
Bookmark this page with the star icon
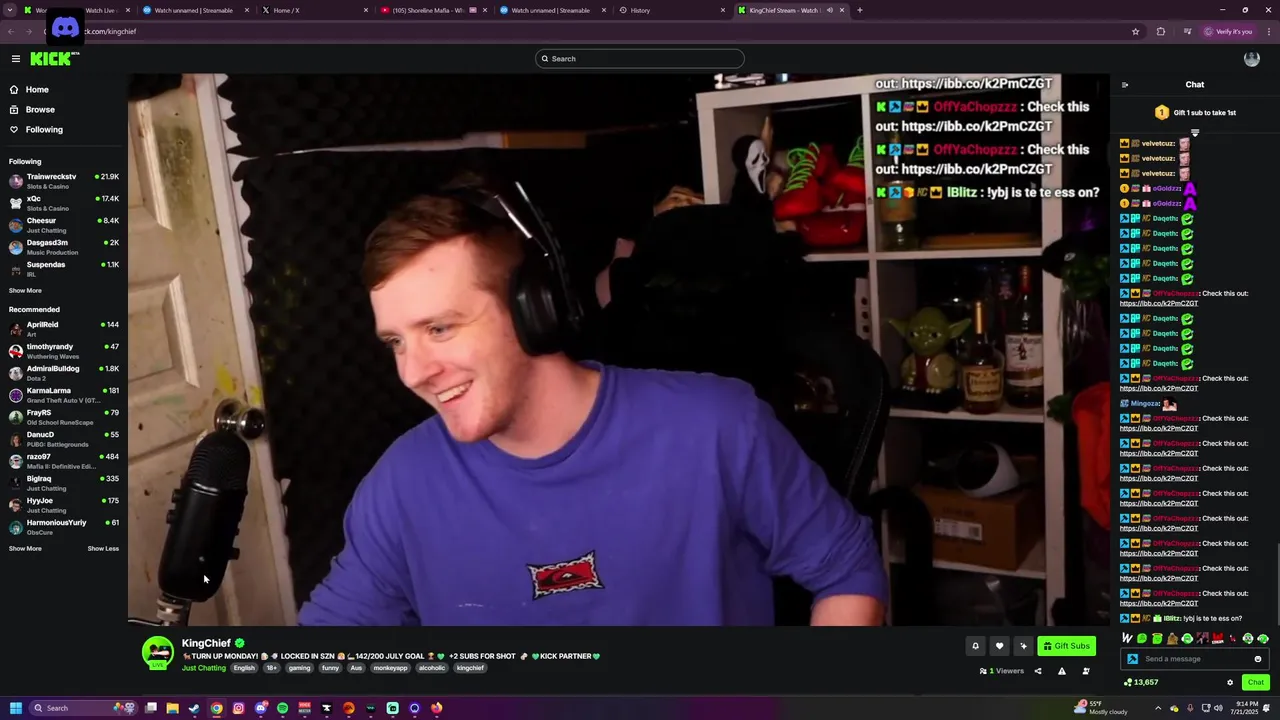point(1135,31)
